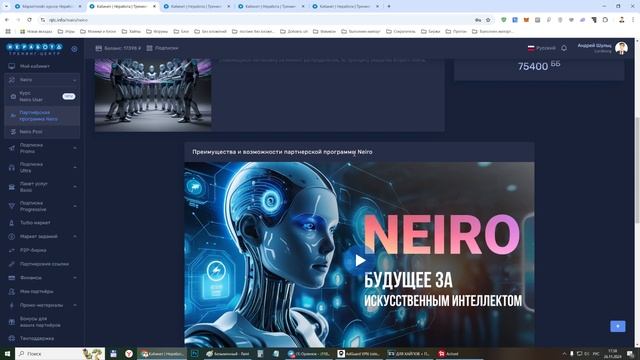Open the Сокрологи bookmarks folder
The image size is (640, 360).
[x=401, y=31]
